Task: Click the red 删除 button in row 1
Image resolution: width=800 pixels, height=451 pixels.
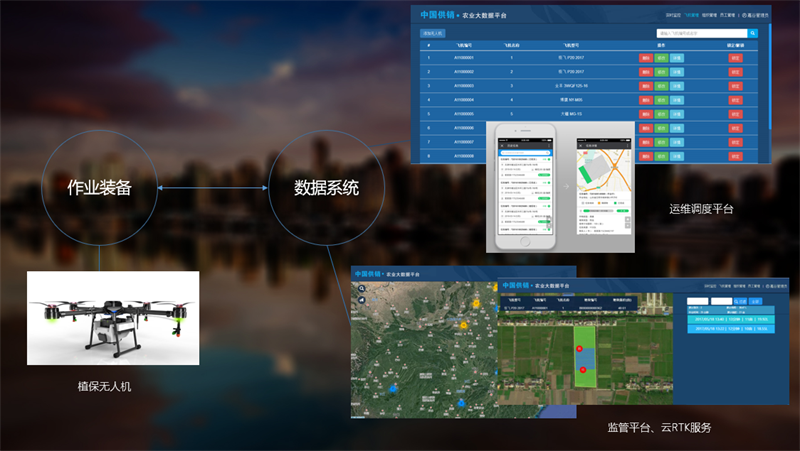Action: (646, 58)
